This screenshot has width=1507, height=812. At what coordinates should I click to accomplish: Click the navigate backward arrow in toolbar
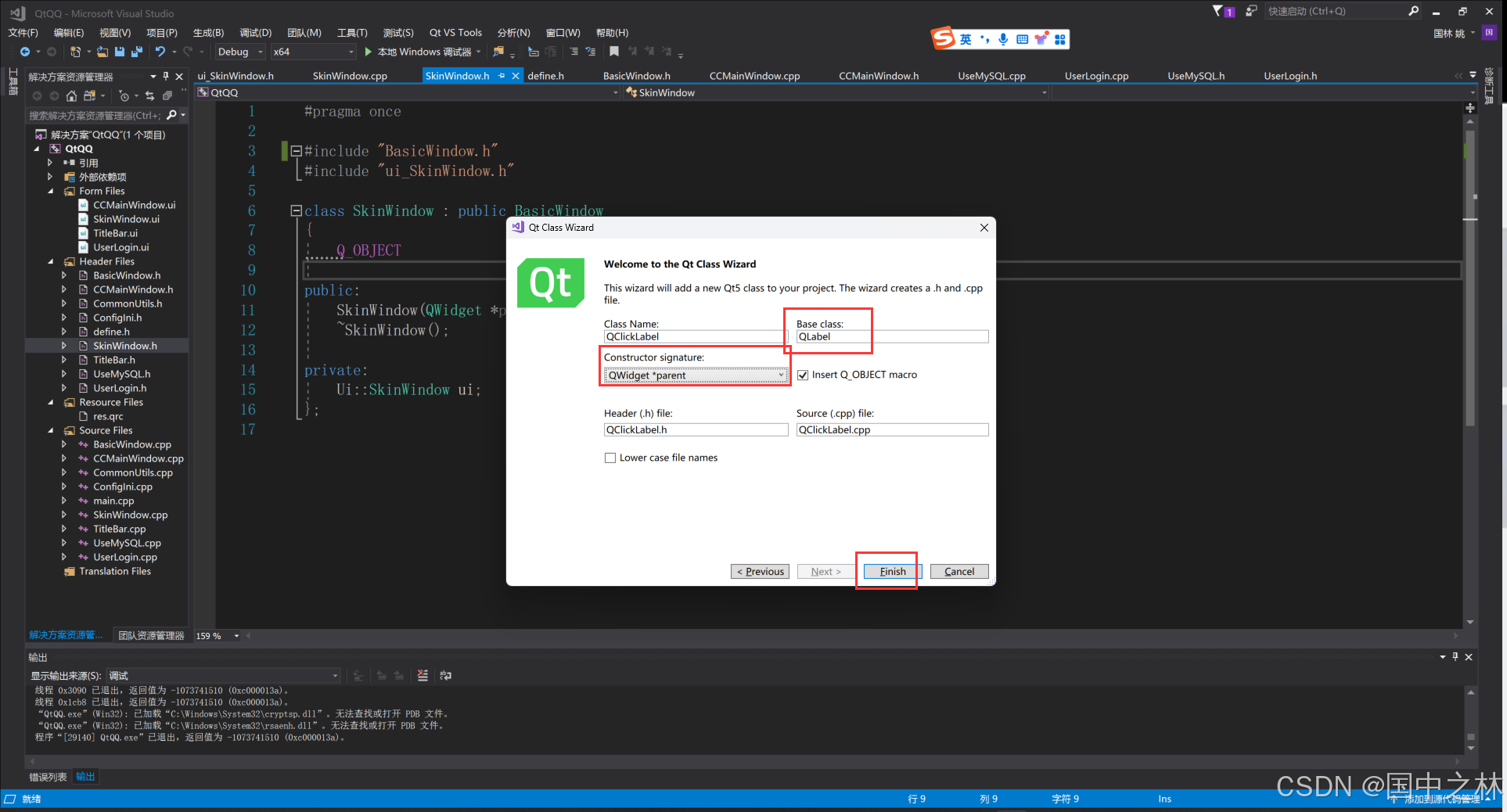coord(25,52)
